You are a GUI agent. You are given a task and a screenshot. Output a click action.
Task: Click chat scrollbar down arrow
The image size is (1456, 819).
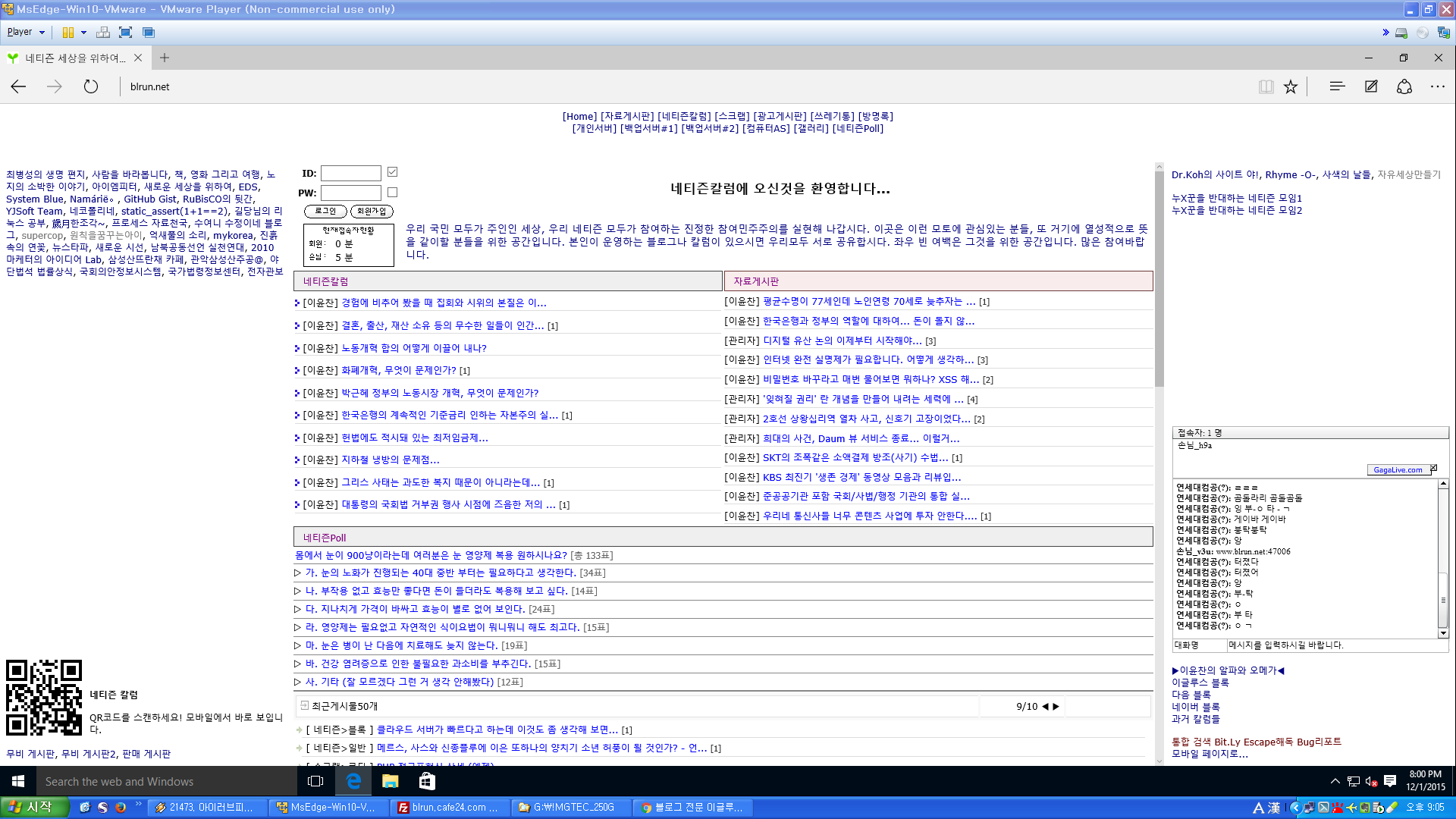[x=1443, y=633]
